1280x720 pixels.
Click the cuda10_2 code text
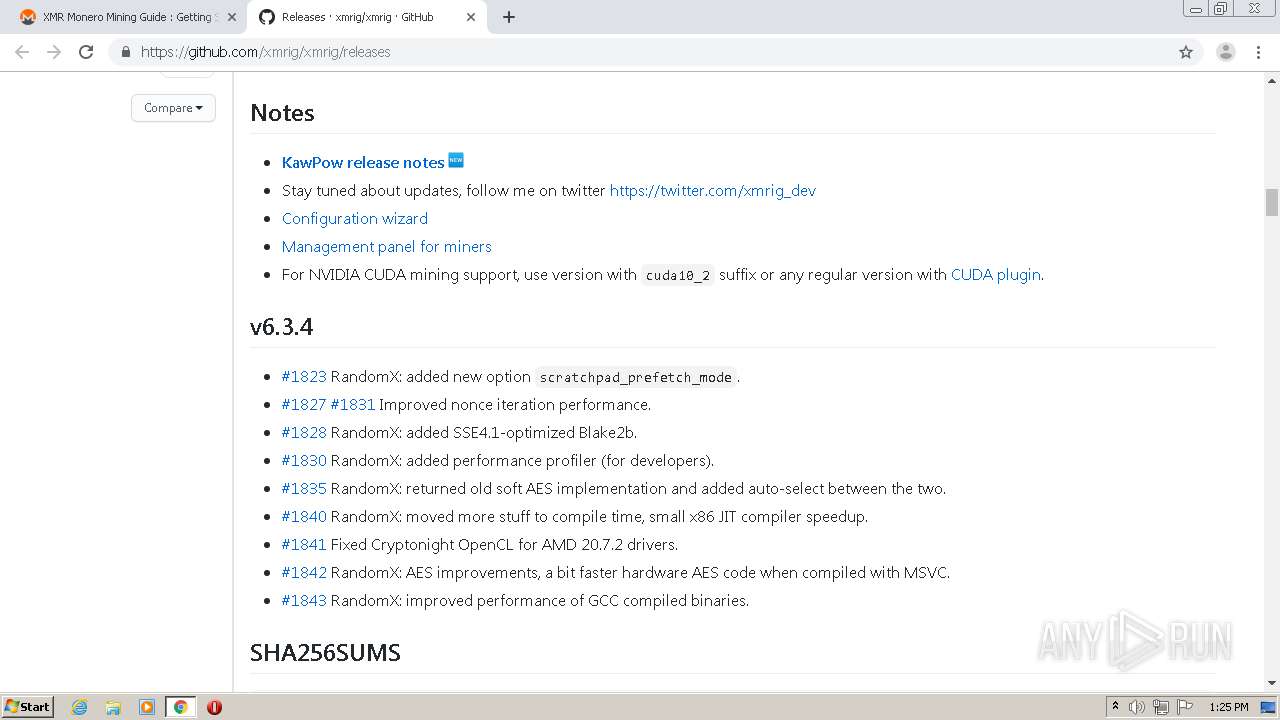point(678,275)
